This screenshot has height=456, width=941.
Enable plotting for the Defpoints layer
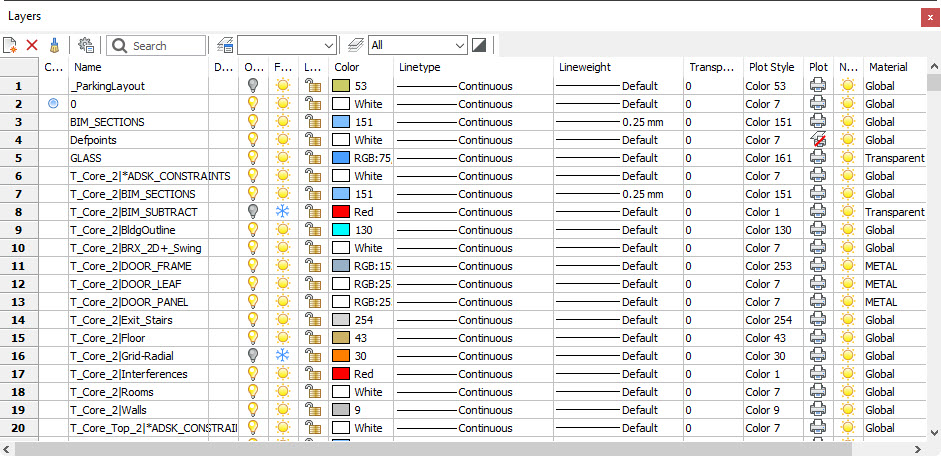point(818,140)
